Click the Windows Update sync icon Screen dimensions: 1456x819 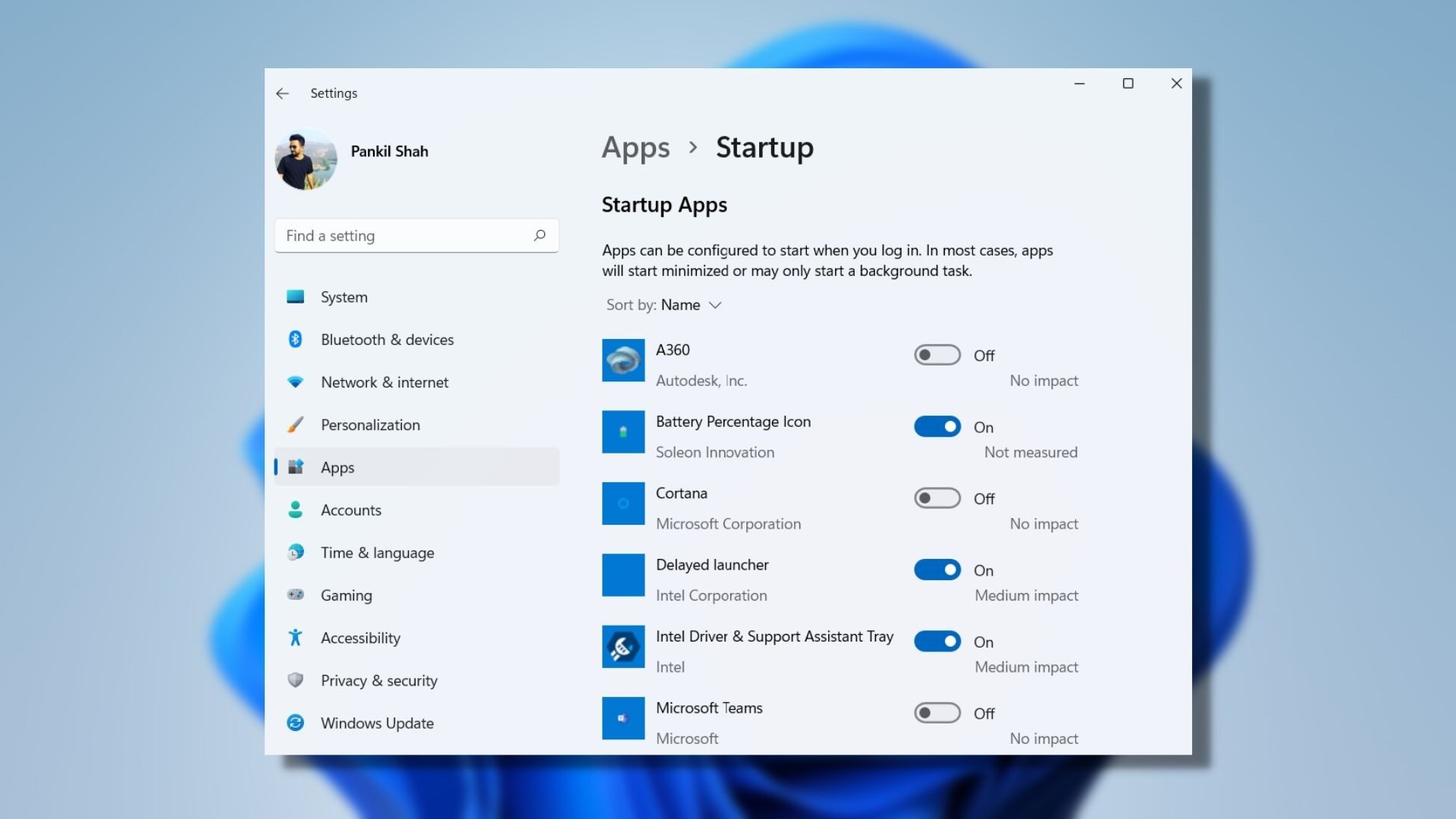pyautogui.click(x=295, y=723)
